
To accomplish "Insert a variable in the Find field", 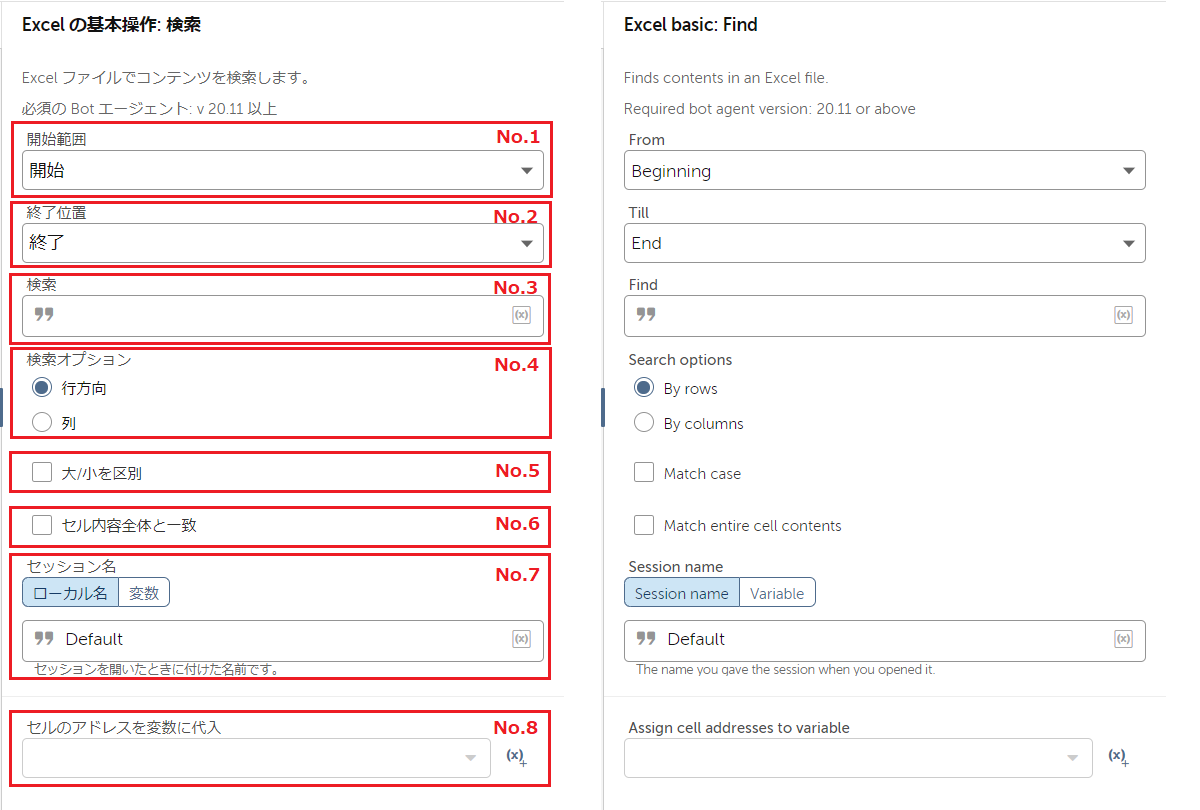I will pos(1123,315).
